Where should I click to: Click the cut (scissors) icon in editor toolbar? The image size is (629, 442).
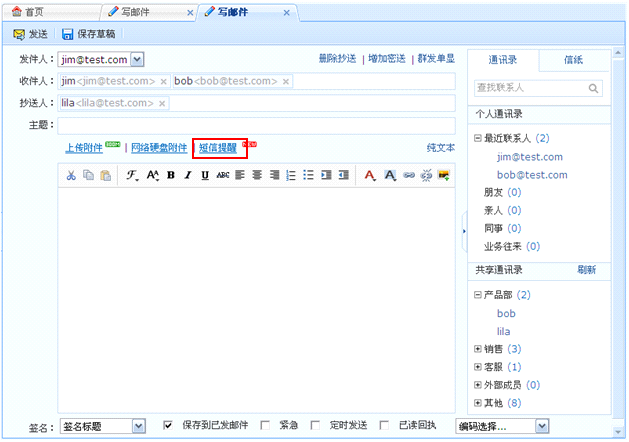click(71, 175)
